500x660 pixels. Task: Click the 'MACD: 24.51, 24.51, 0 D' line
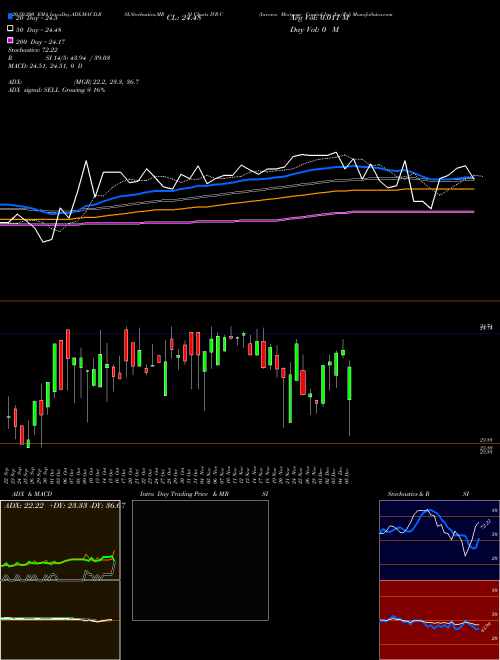point(45,66)
